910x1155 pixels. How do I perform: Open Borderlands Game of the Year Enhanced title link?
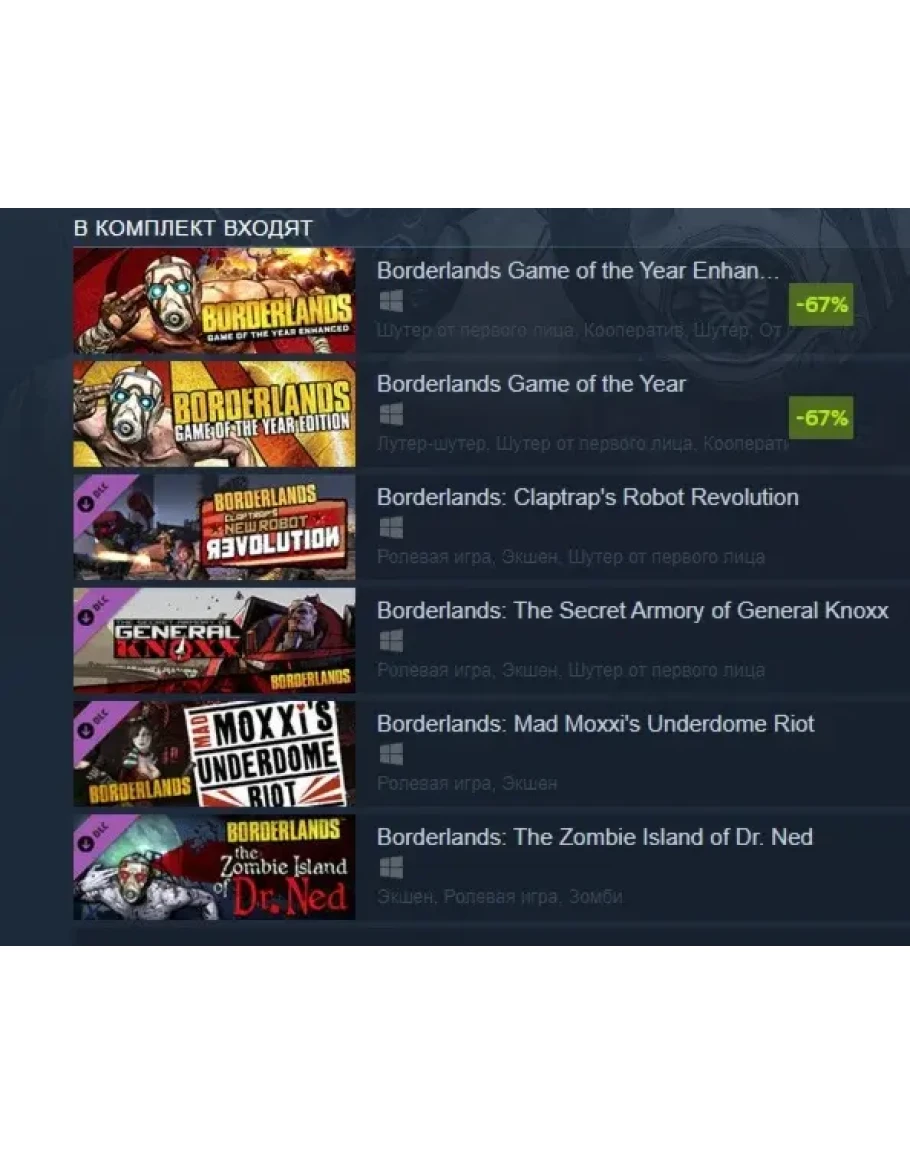point(578,270)
